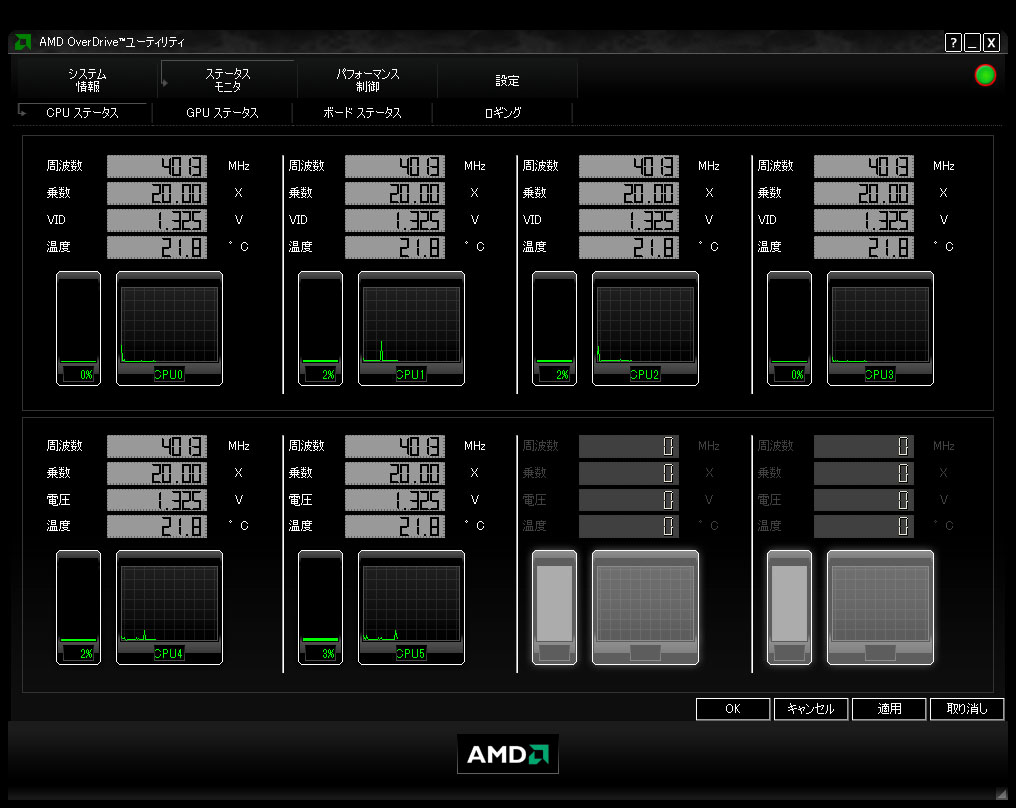Image resolution: width=1016 pixels, height=808 pixels.
Task: Click the CPU3 load bar gauge
Action: click(x=789, y=329)
